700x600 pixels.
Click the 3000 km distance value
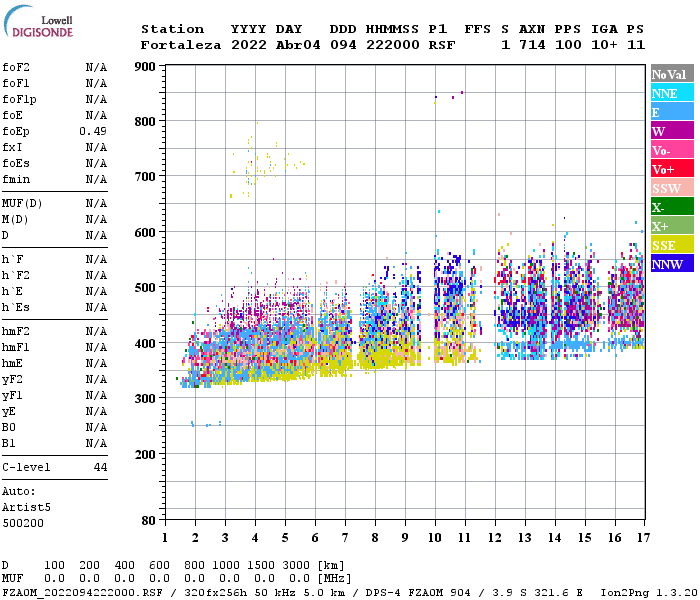click(x=296, y=565)
